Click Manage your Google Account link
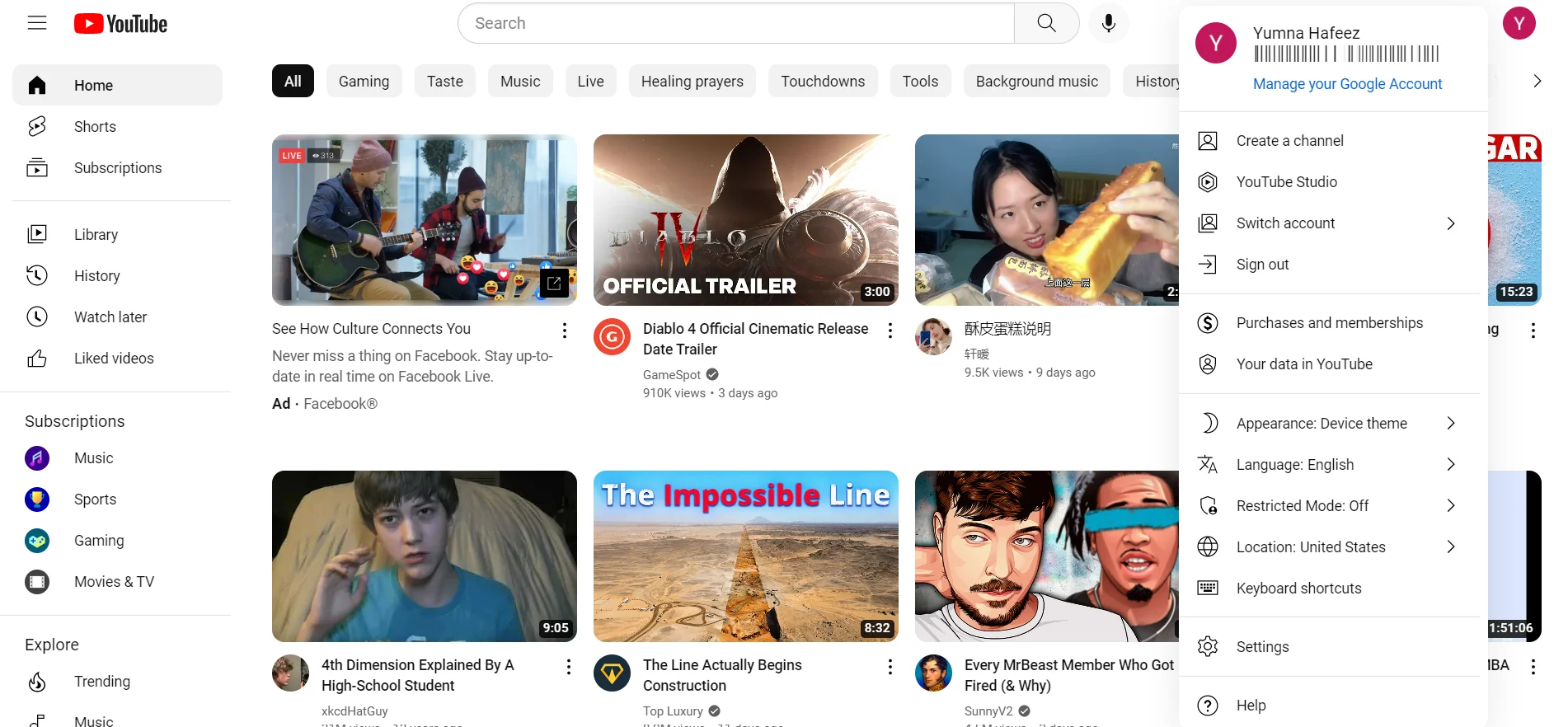 click(1347, 83)
